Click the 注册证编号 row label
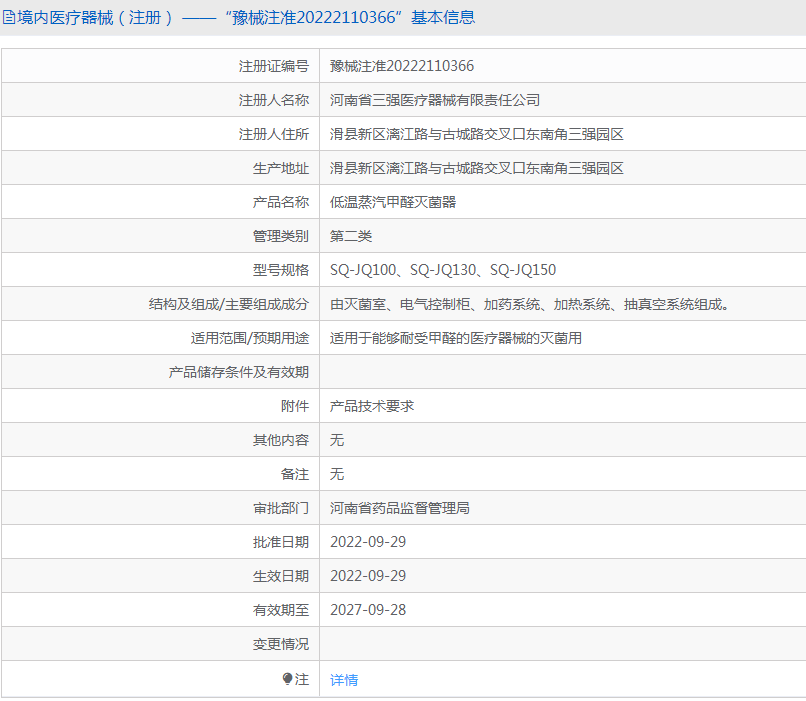This screenshot has height=701, width=806. click(x=274, y=66)
